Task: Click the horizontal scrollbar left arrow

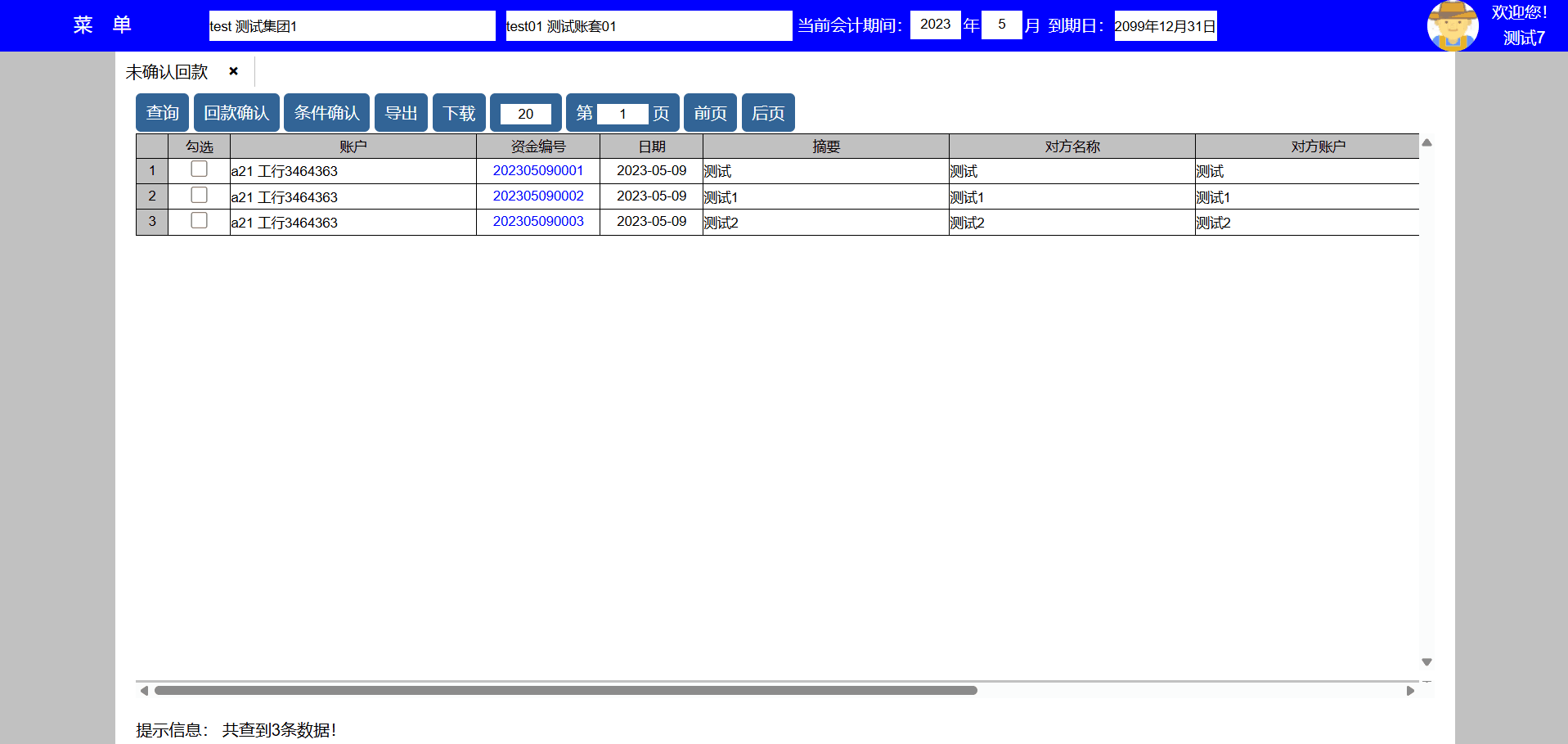Action: 144,690
